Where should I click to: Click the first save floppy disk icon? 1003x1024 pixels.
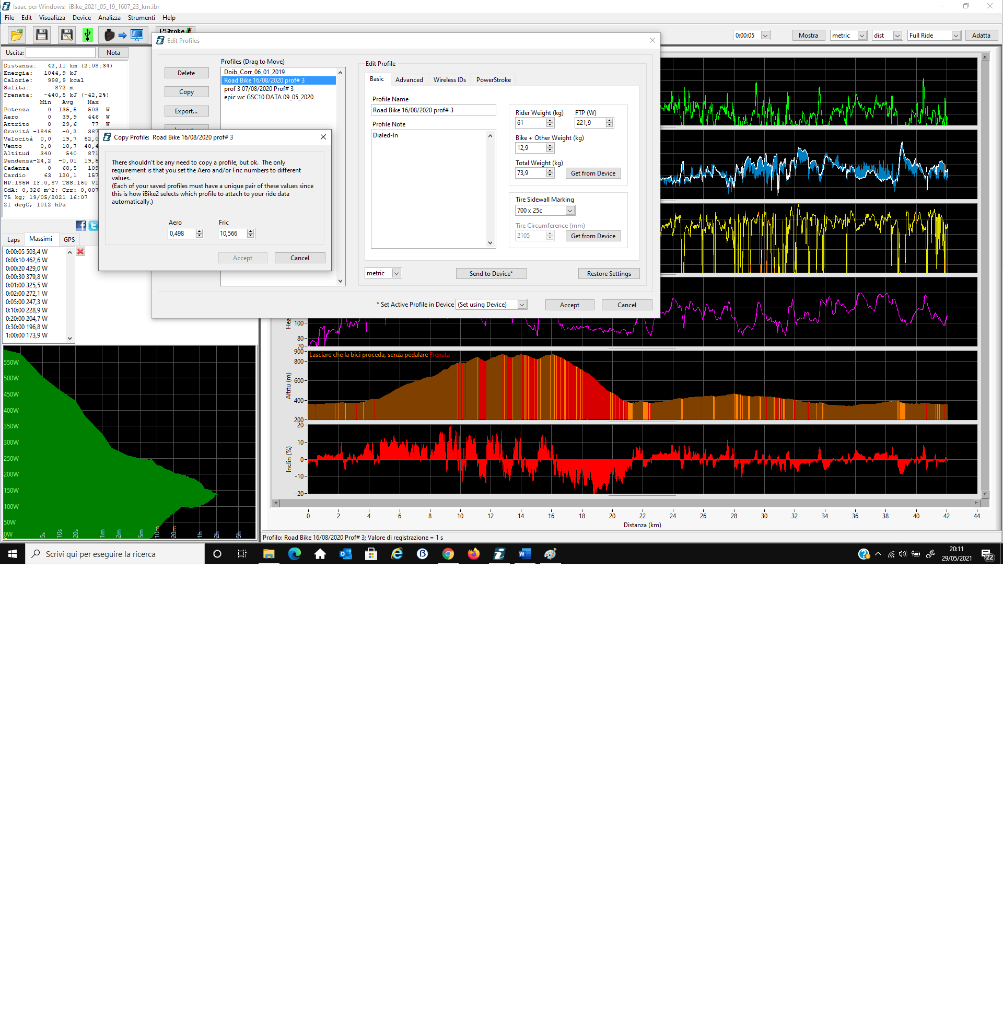pyautogui.click(x=41, y=35)
